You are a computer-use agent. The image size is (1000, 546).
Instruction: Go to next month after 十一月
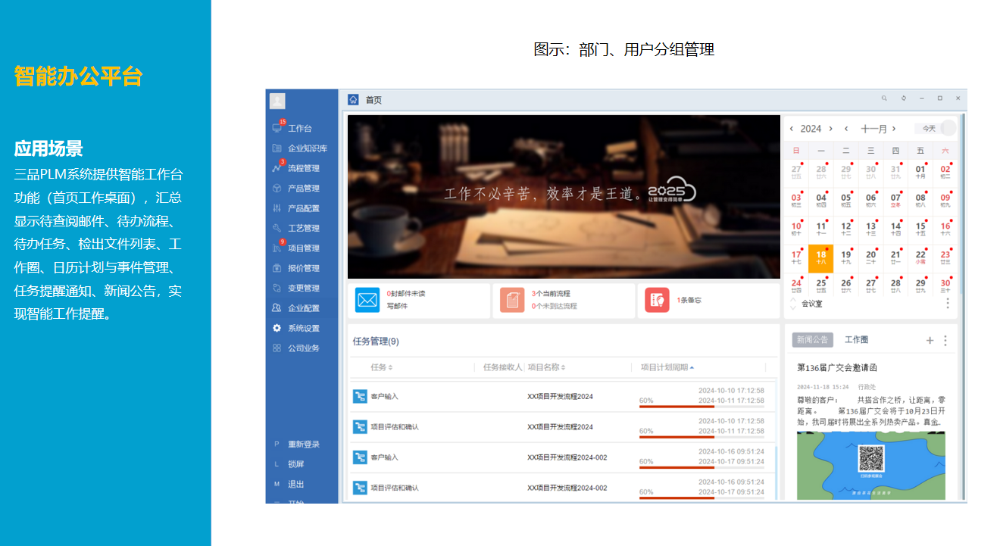(894, 129)
